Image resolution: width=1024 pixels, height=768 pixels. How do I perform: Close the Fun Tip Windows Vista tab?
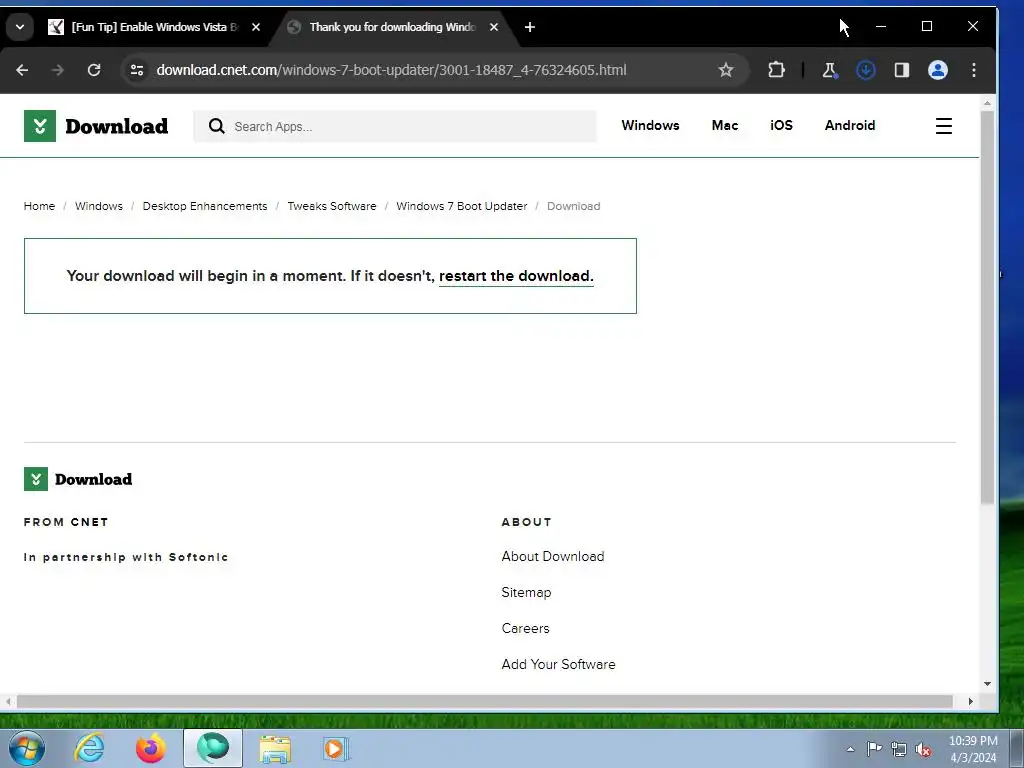pos(256,27)
